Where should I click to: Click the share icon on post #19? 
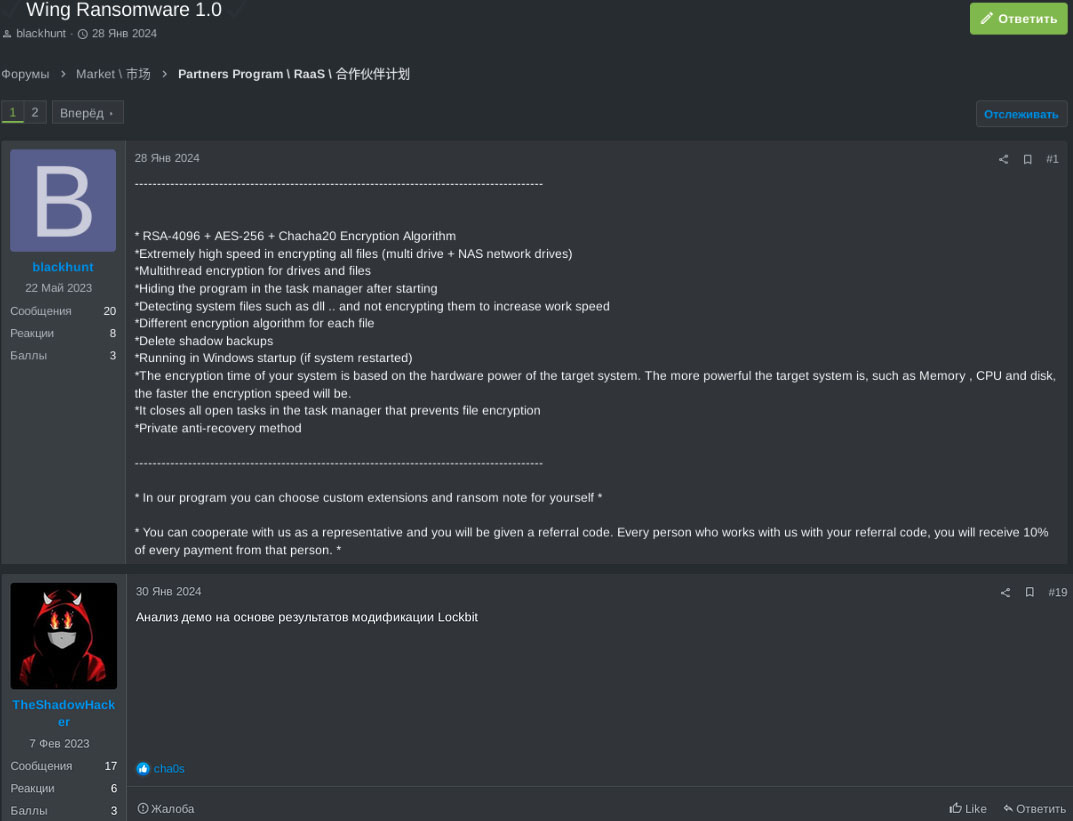click(1005, 593)
